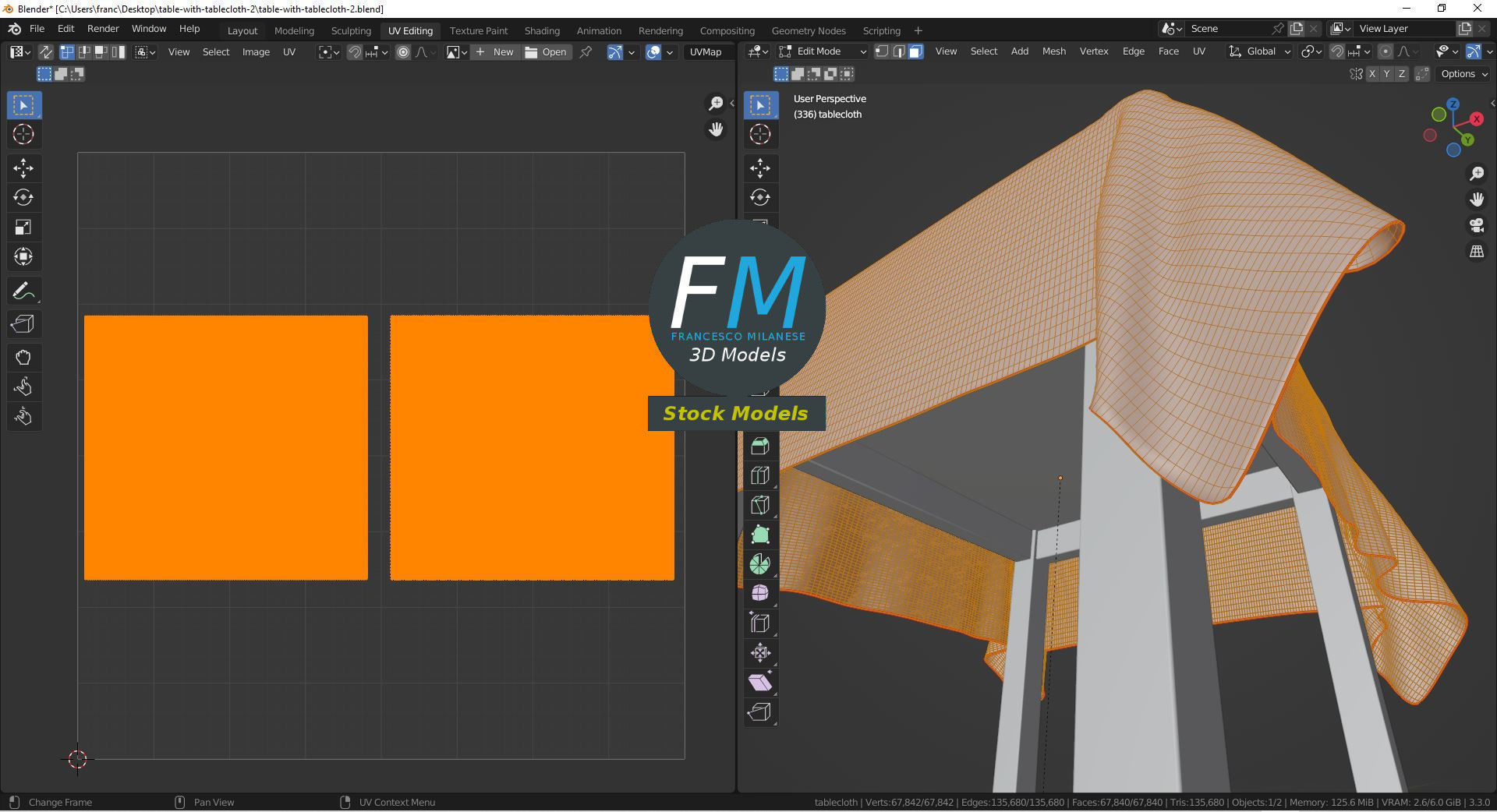Open the File menu
Screen dimensions: 1497x812
[37, 29]
